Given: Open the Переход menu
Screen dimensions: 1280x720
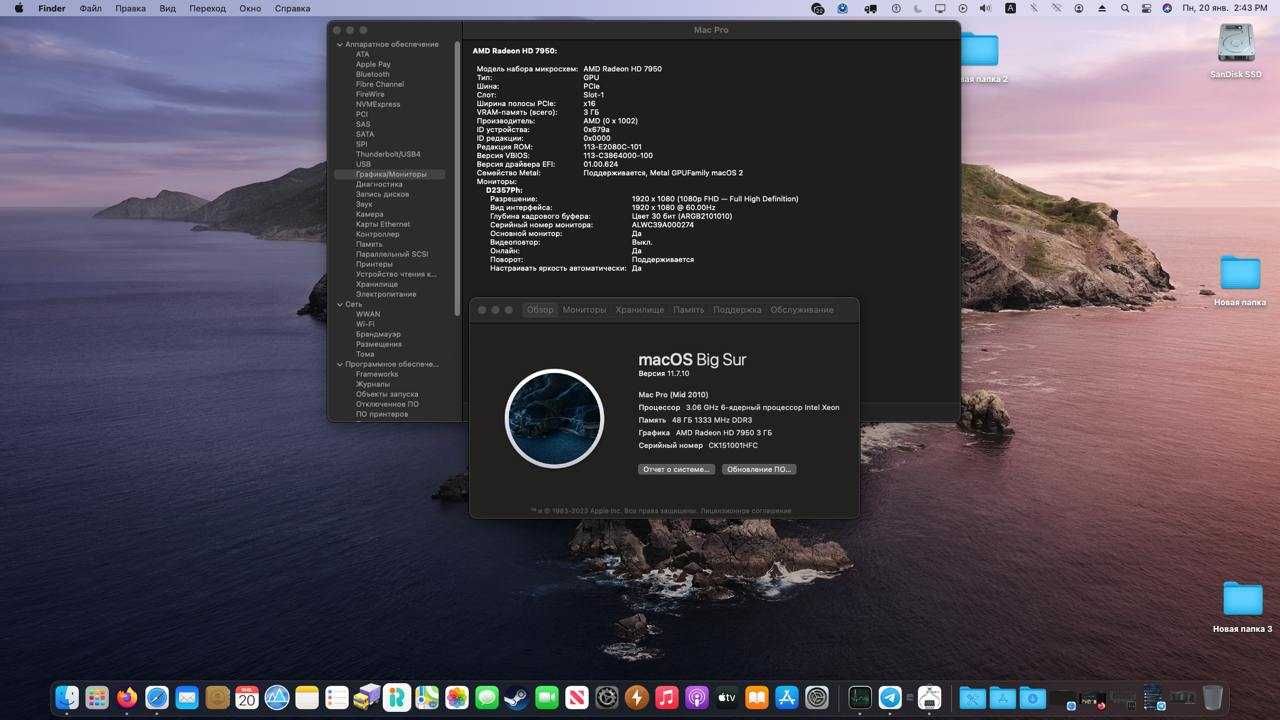Looking at the screenshot, I should (207, 8).
